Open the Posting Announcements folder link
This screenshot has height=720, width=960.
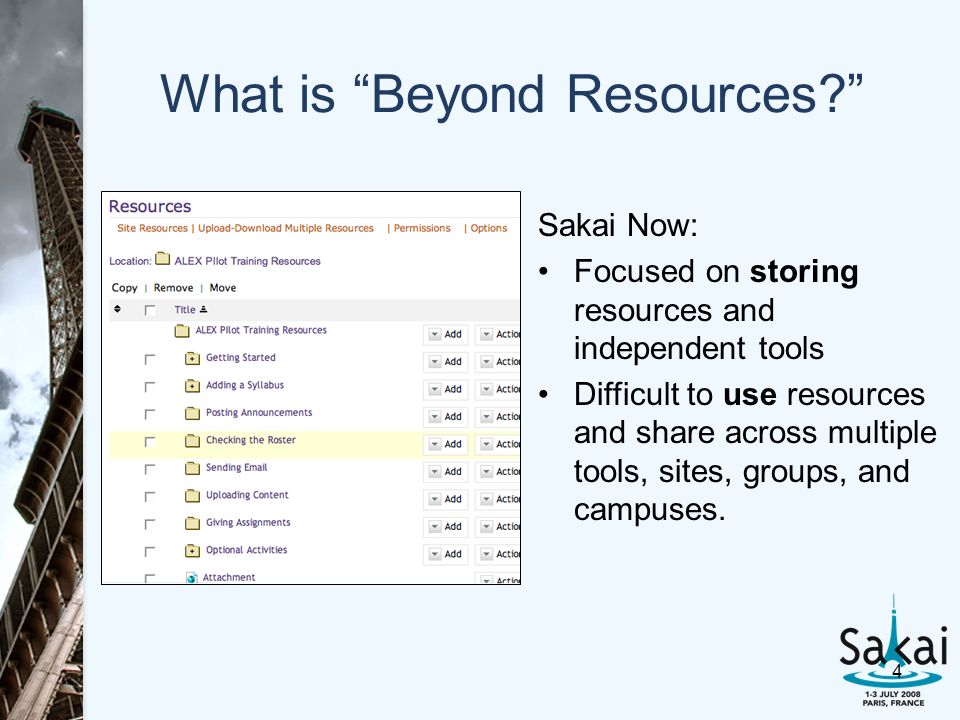coord(259,413)
